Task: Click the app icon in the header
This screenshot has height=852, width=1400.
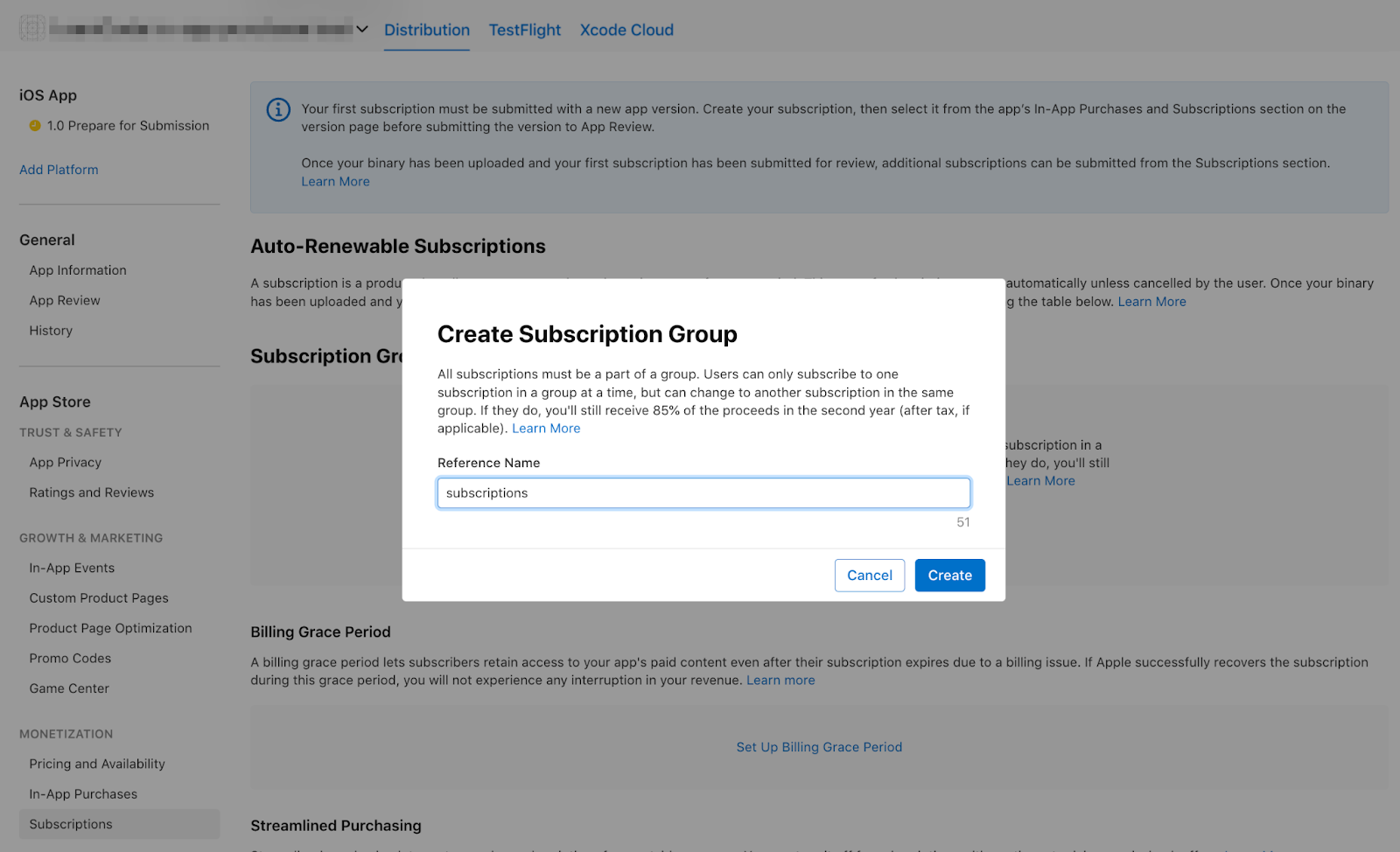Action: (x=32, y=29)
